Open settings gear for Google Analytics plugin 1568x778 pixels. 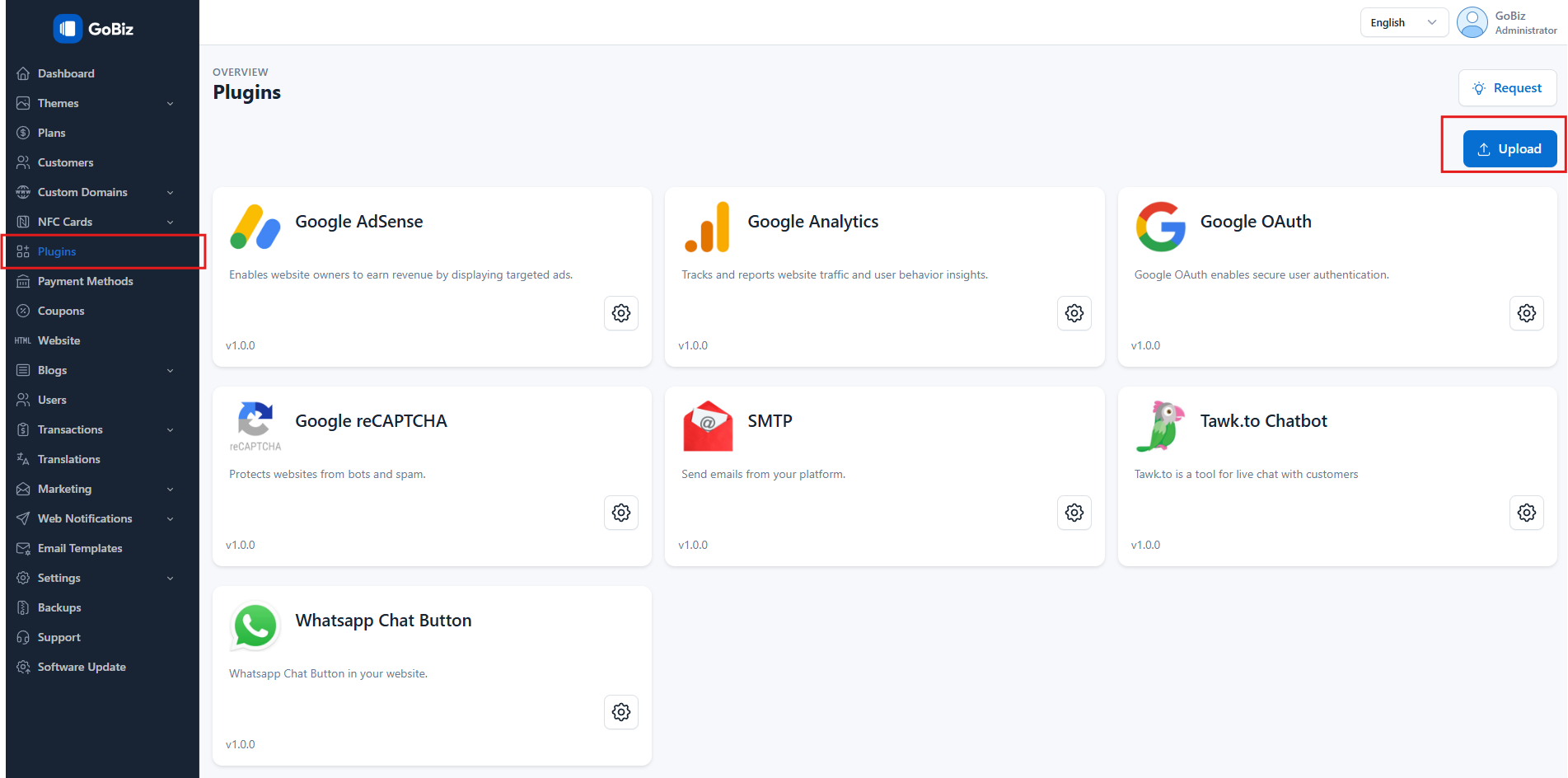(1074, 313)
